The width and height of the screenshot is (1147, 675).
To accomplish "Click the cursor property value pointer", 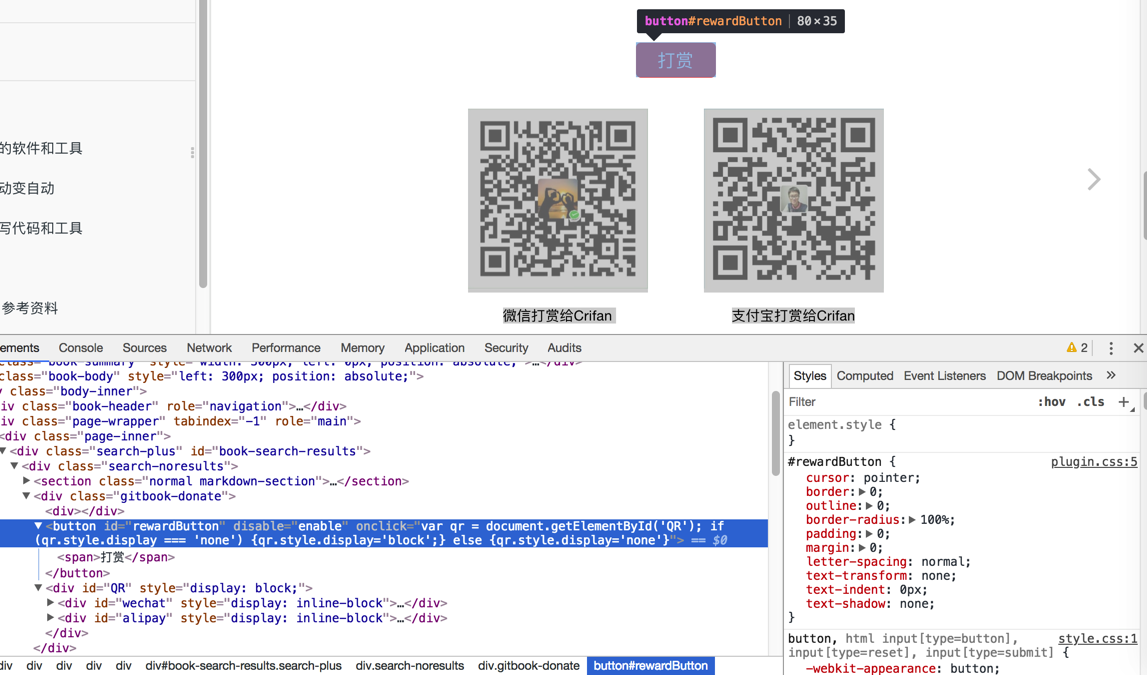I will pos(889,478).
